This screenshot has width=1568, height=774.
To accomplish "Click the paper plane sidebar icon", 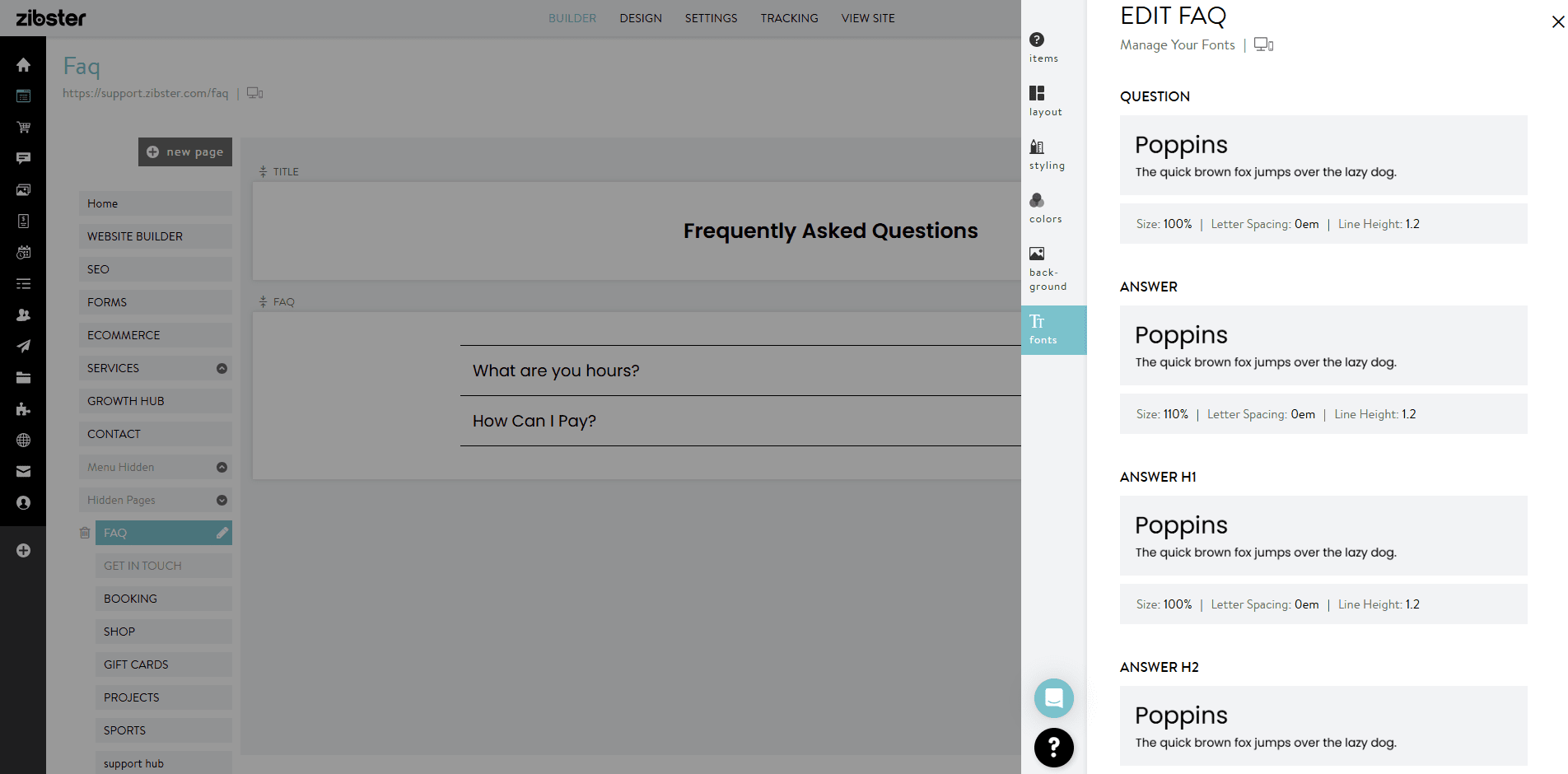I will point(23,347).
